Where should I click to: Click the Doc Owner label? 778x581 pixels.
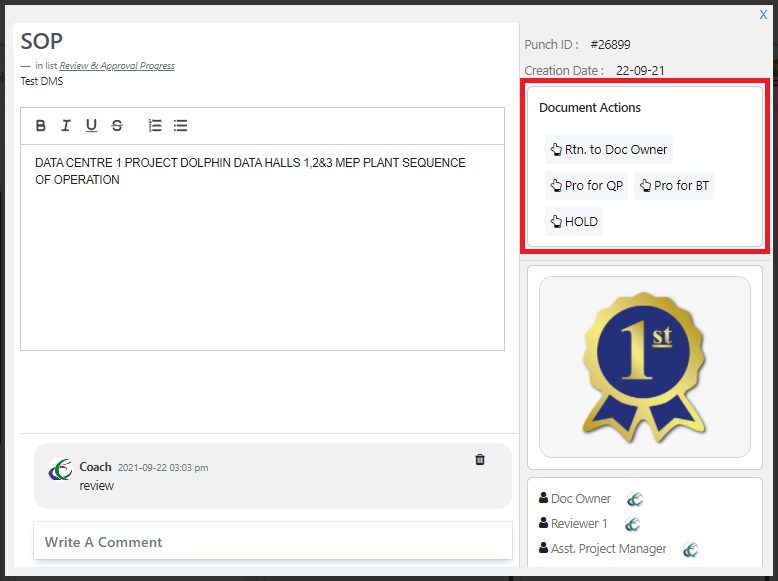point(581,499)
